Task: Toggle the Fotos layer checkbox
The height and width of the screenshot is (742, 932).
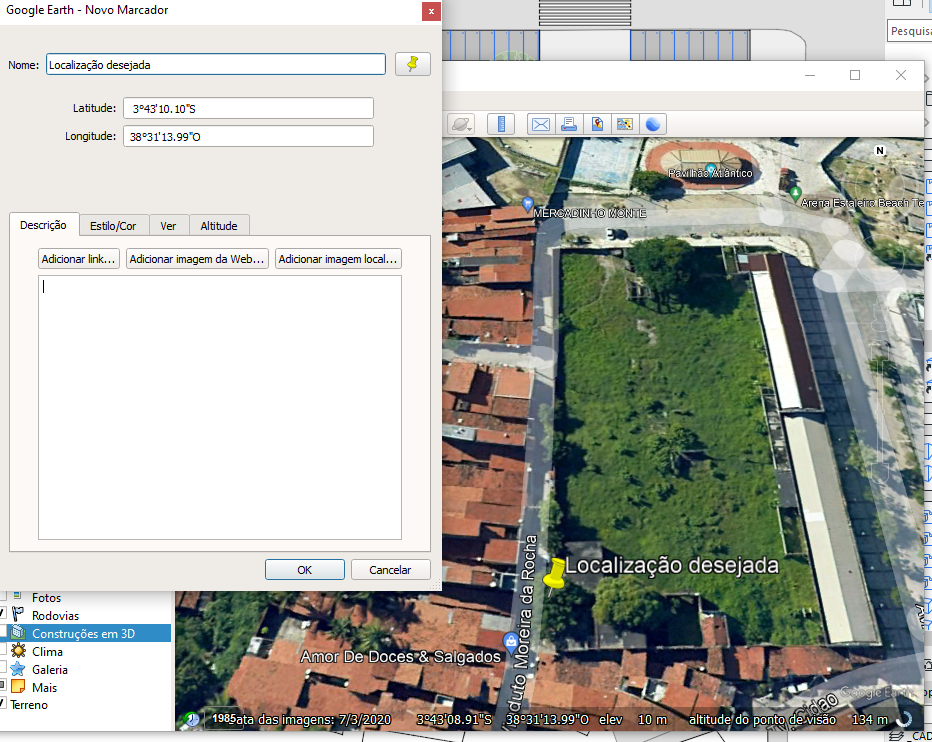Action: (3, 596)
